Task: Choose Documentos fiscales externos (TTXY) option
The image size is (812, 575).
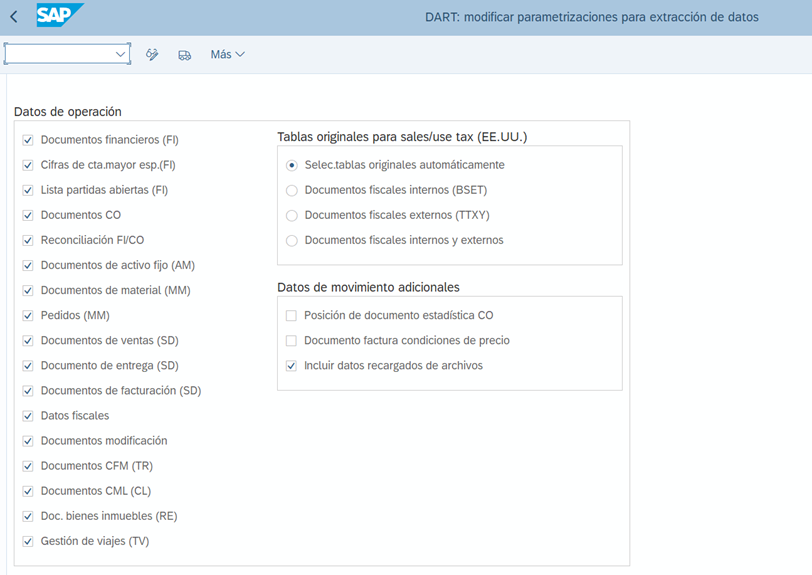Action: tap(292, 215)
